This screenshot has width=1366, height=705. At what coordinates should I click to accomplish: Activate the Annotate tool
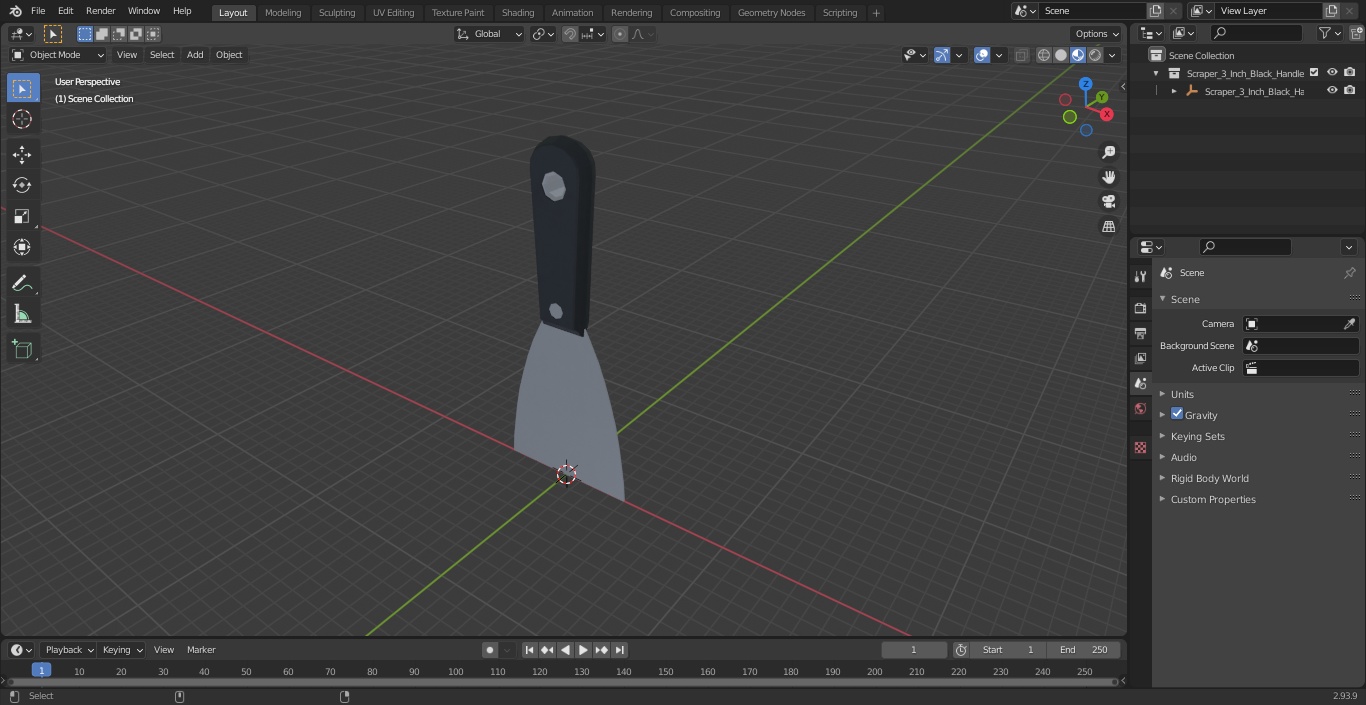(x=22, y=284)
